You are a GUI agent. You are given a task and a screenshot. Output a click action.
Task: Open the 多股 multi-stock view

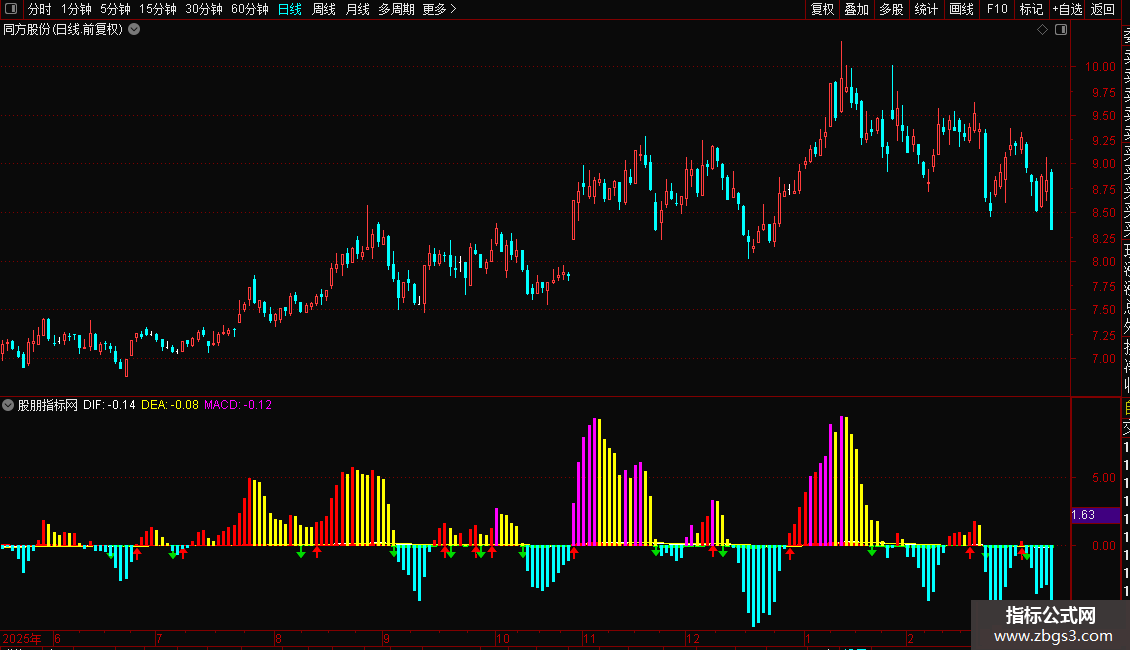coord(891,9)
